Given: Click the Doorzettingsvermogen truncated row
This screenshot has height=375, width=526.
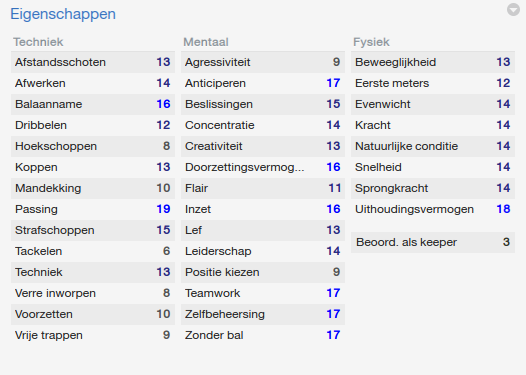Looking at the screenshot, I should (x=263, y=167).
